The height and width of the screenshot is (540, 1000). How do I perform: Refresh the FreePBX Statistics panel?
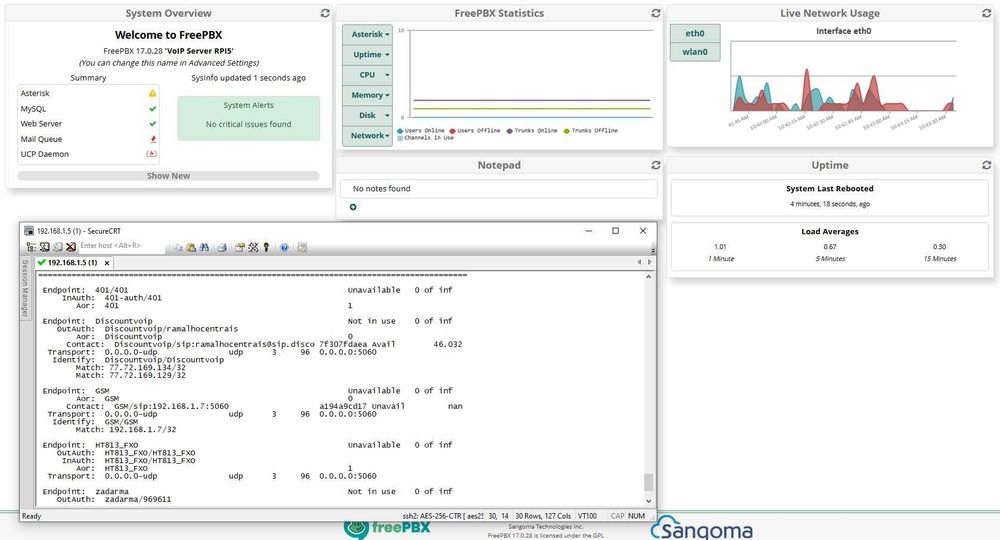[656, 13]
